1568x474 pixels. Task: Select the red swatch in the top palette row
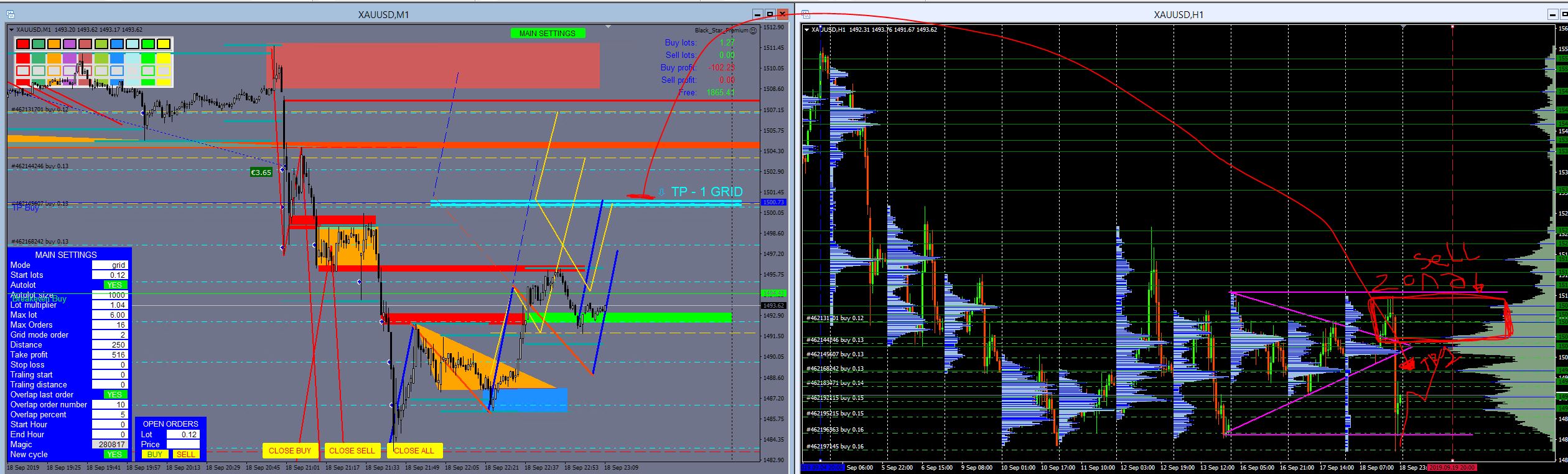pos(23,44)
